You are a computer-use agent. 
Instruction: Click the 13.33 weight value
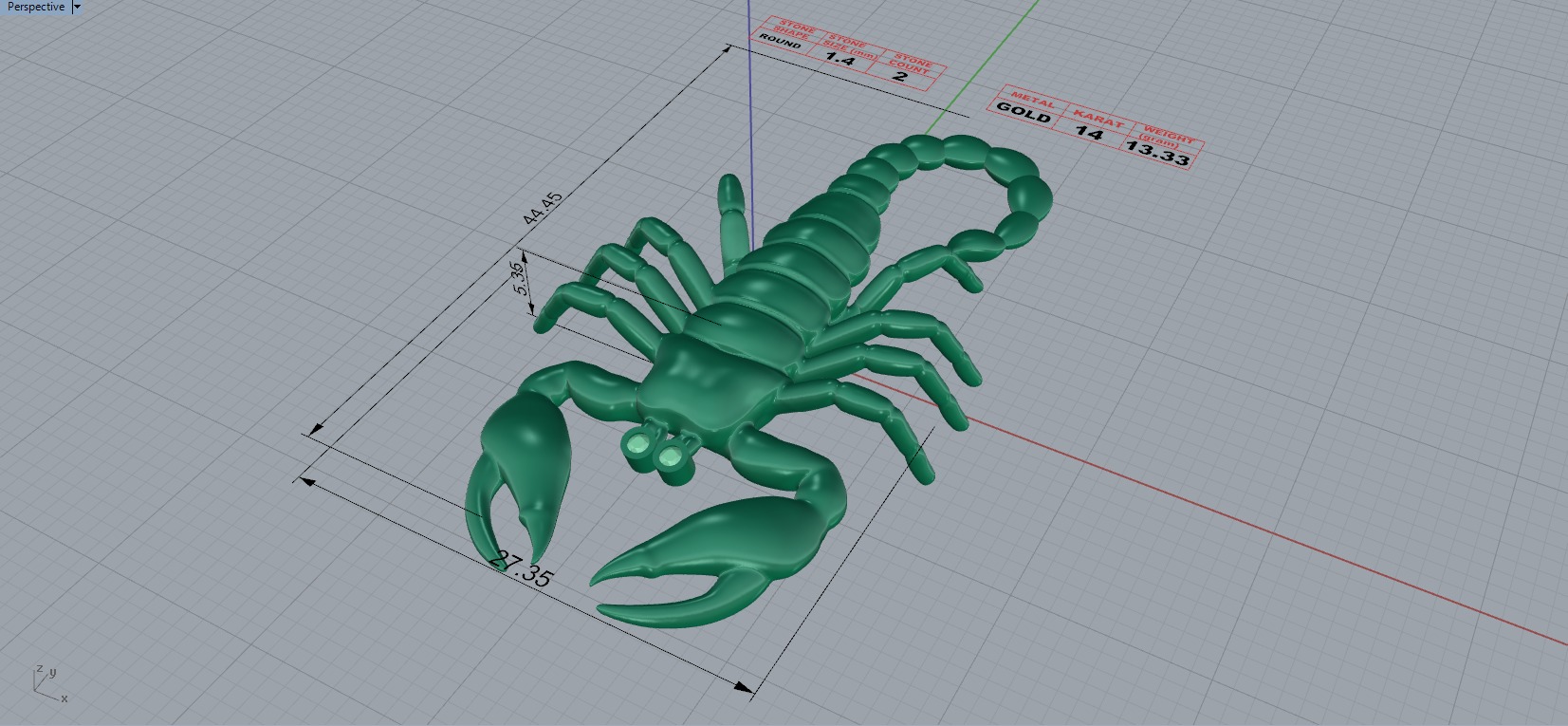click(x=1157, y=152)
